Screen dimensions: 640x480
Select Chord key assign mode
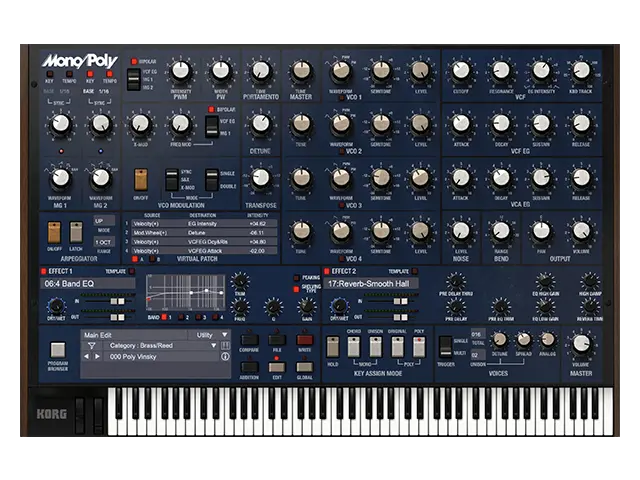click(353, 347)
